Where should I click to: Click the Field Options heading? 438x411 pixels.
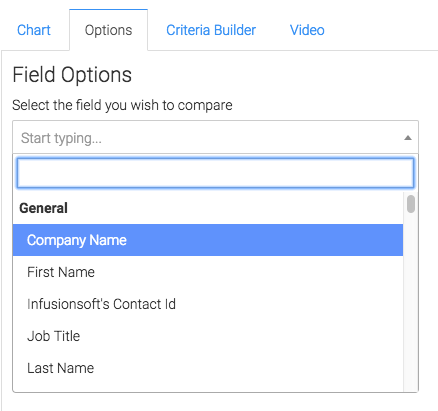click(72, 74)
